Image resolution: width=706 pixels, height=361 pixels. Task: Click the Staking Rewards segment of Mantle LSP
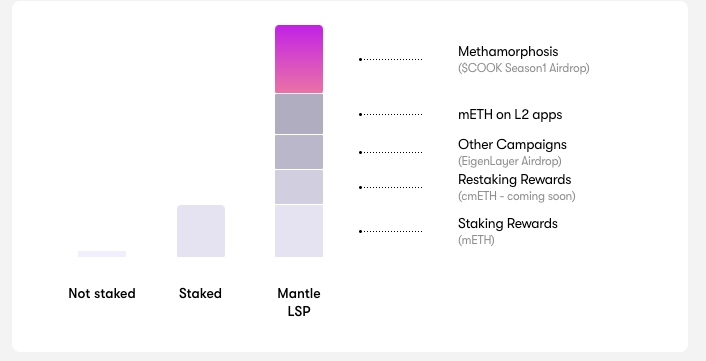pos(299,231)
